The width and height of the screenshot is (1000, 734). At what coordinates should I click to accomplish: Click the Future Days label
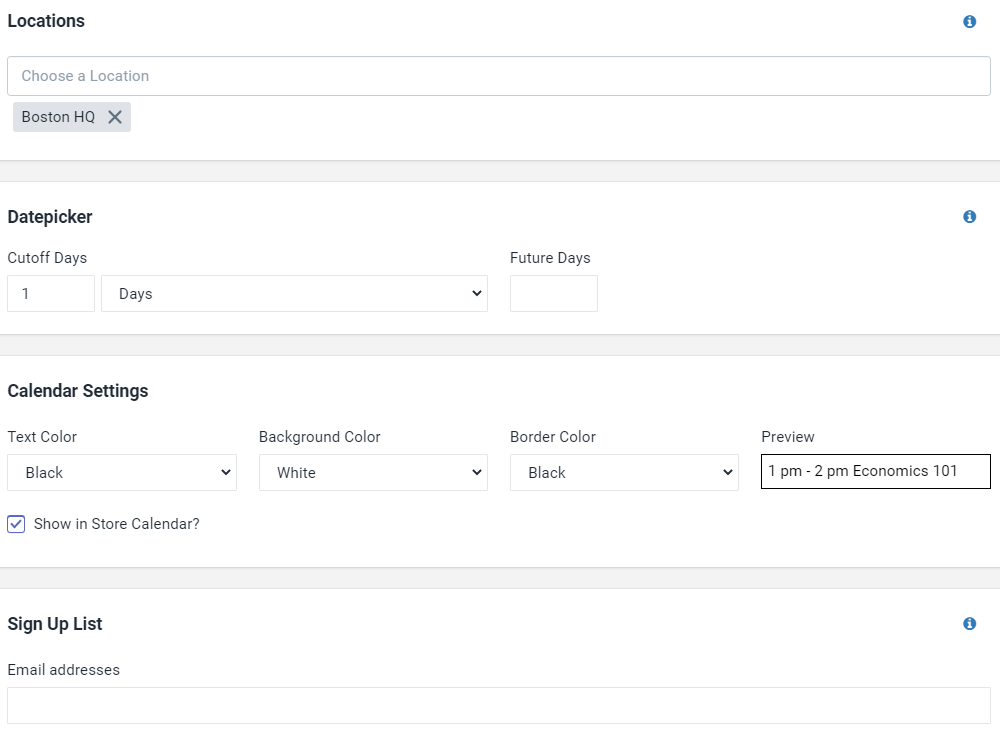(x=550, y=258)
